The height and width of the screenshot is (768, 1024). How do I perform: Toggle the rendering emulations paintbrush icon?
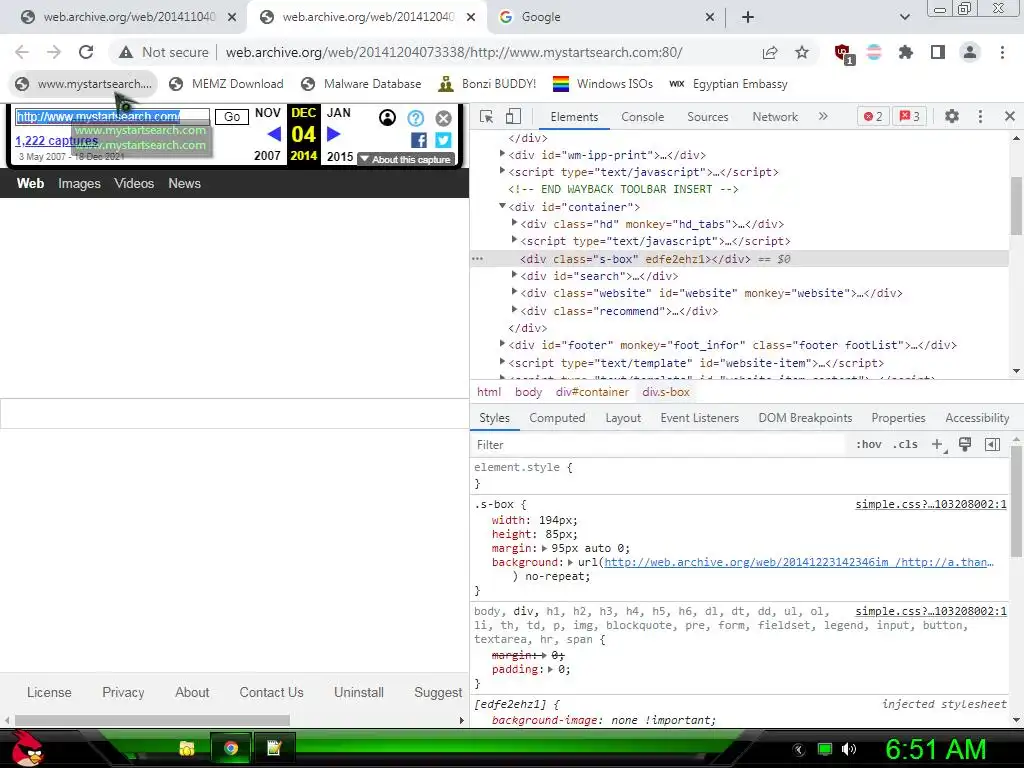[x=965, y=444]
